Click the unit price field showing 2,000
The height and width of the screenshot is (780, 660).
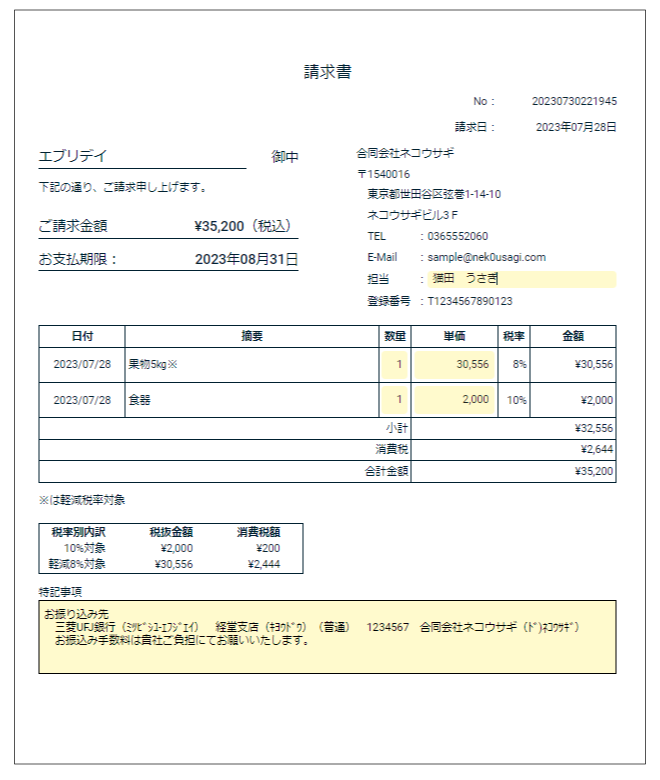tap(454, 400)
